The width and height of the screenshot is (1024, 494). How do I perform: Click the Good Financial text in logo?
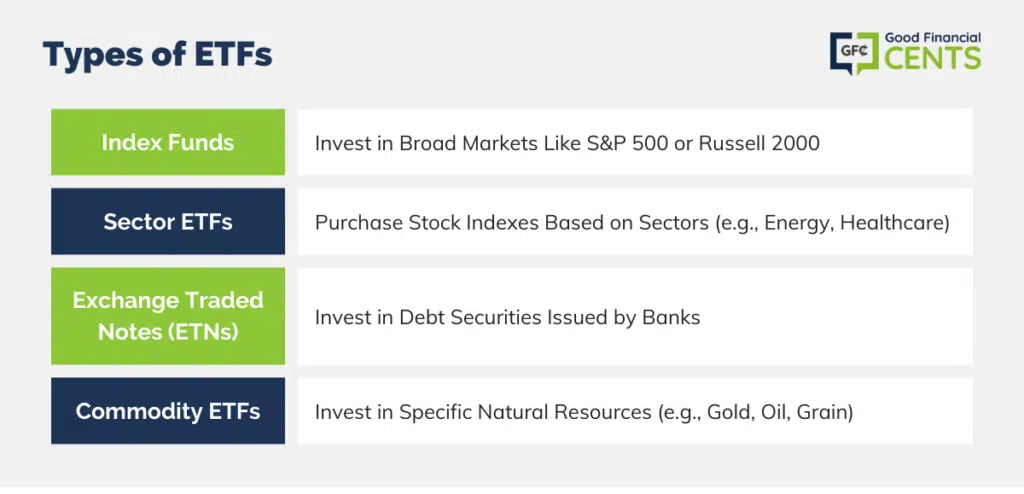click(x=933, y=39)
